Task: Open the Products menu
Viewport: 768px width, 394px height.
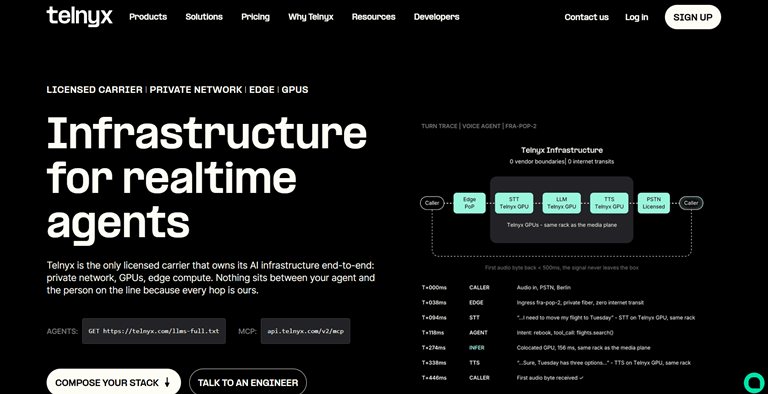Action: click(148, 17)
